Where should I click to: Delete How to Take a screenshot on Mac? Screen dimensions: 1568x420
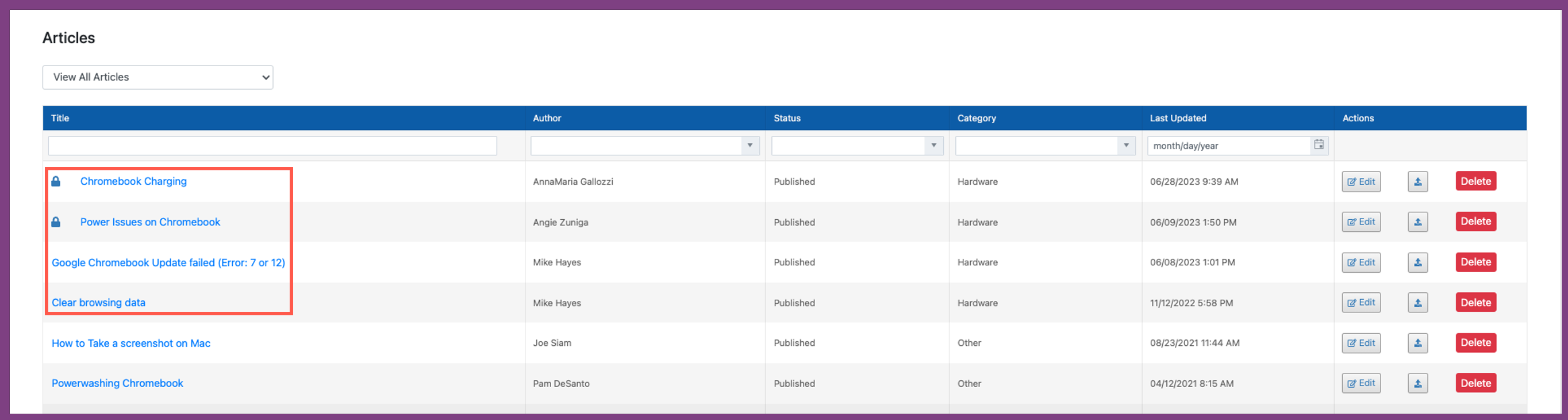click(x=1475, y=342)
